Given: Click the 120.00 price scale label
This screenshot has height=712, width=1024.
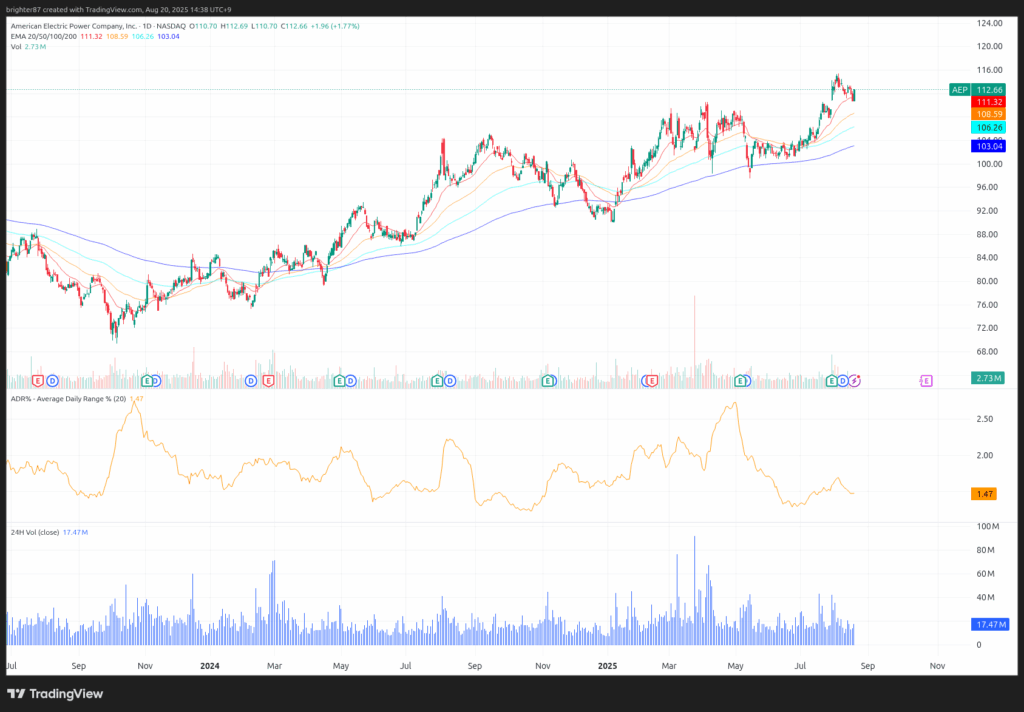Looking at the screenshot, I should pos(989,46).
